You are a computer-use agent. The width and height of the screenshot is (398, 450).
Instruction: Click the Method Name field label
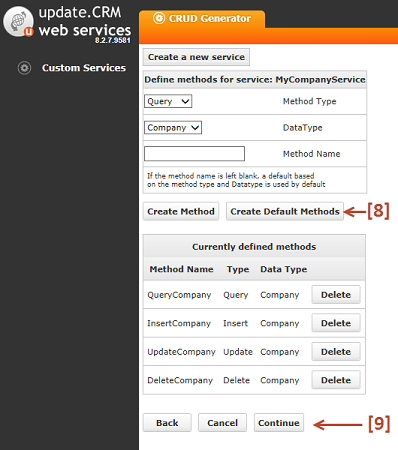(x=312, y=154)
